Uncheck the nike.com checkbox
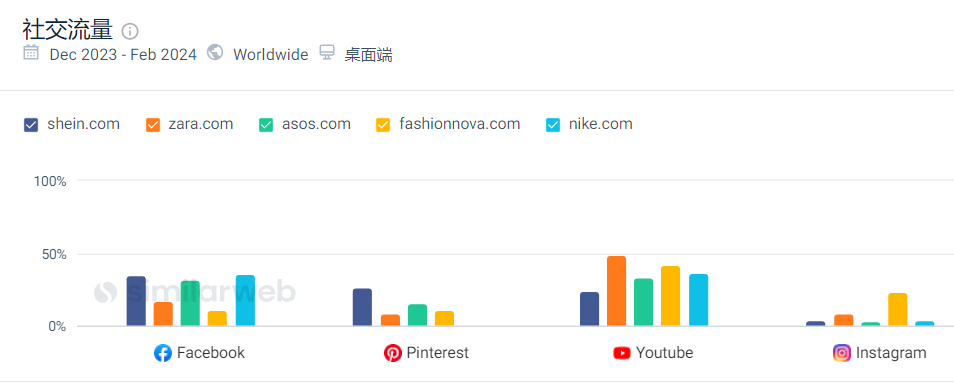Image resolution: width=954 pixels, height=383 pixels. 553,125
